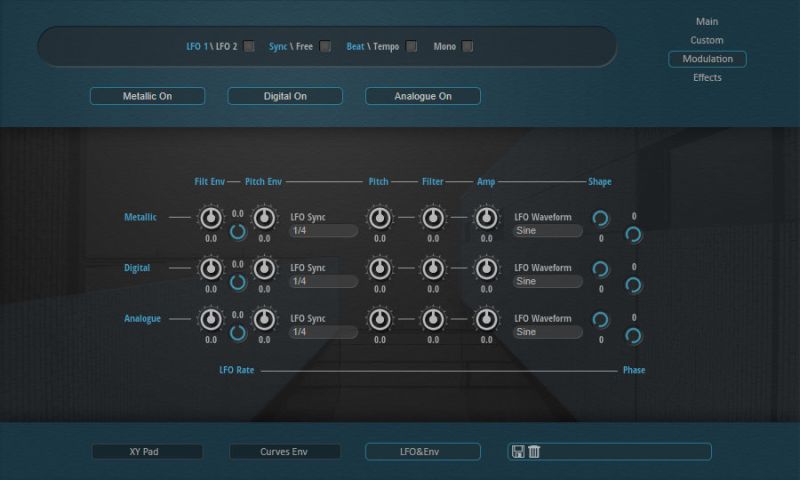Click the Phase label
This screenshot has height=480, width=800.
coord(634,370)
